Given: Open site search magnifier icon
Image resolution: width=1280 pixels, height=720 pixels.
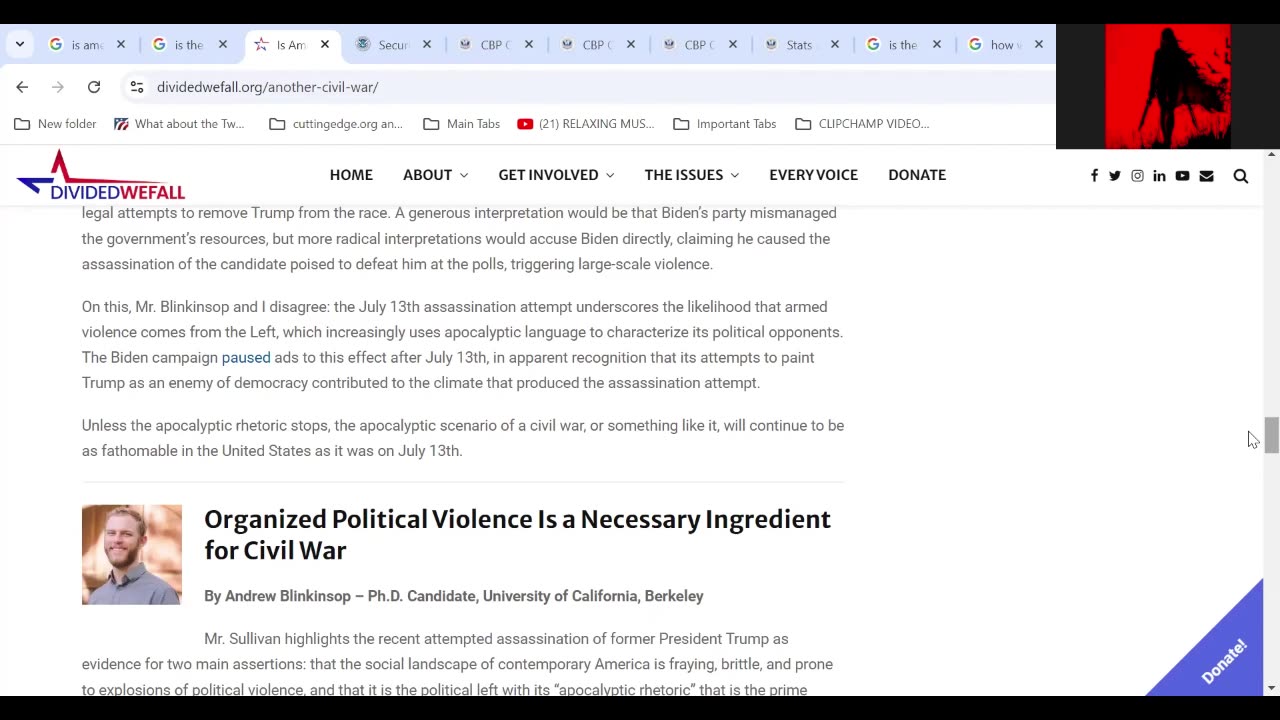Looking at the screenshot, I should (1241, 176).
